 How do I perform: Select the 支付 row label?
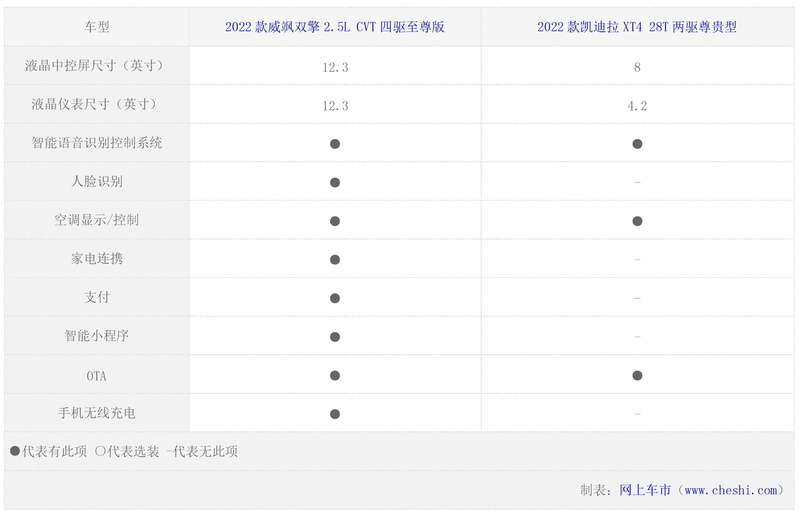(96, 297)
